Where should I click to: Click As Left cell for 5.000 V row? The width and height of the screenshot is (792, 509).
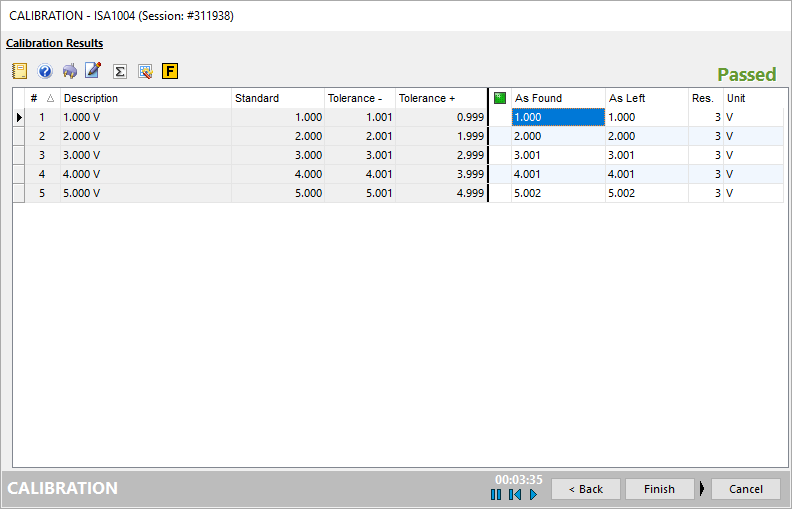646,193
